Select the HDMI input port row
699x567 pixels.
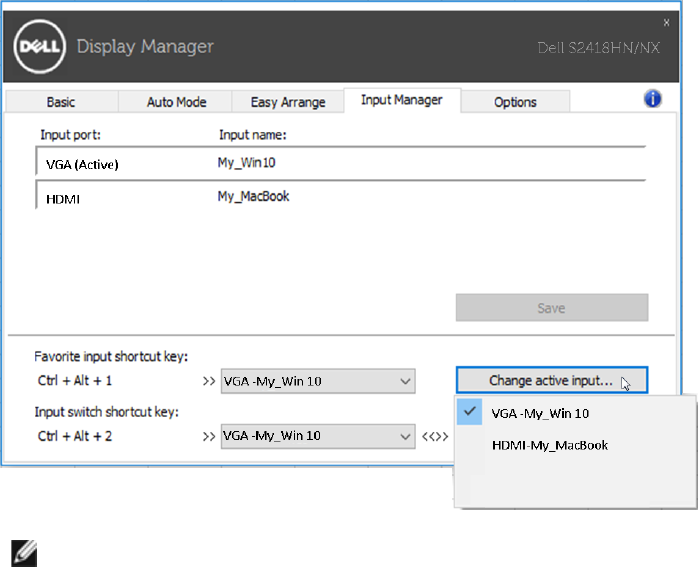click(x=63, y=199)
